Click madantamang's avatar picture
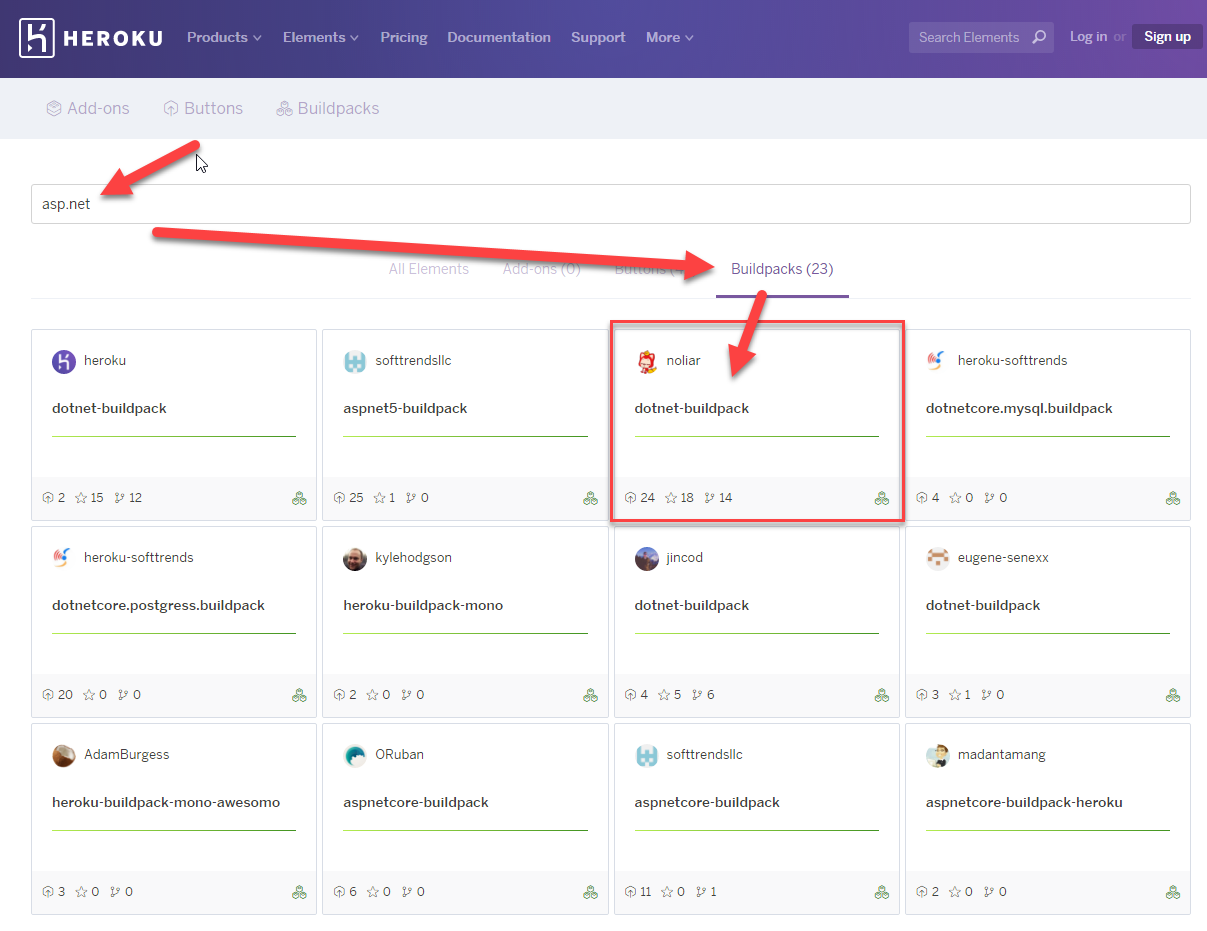This screenshot has width=1207, height=931. coord(938,755)
